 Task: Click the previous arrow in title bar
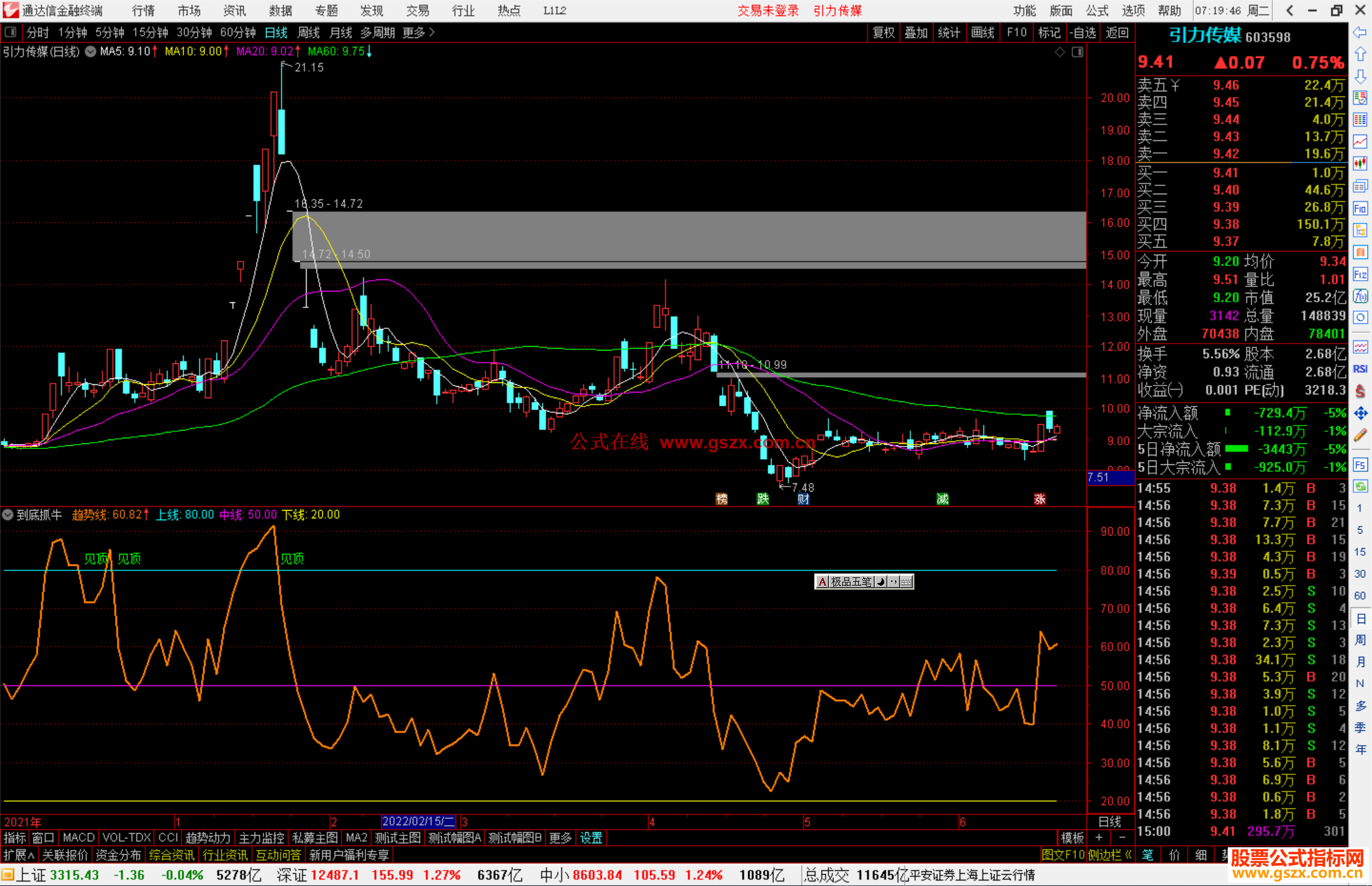click(x=1289, y=10)
